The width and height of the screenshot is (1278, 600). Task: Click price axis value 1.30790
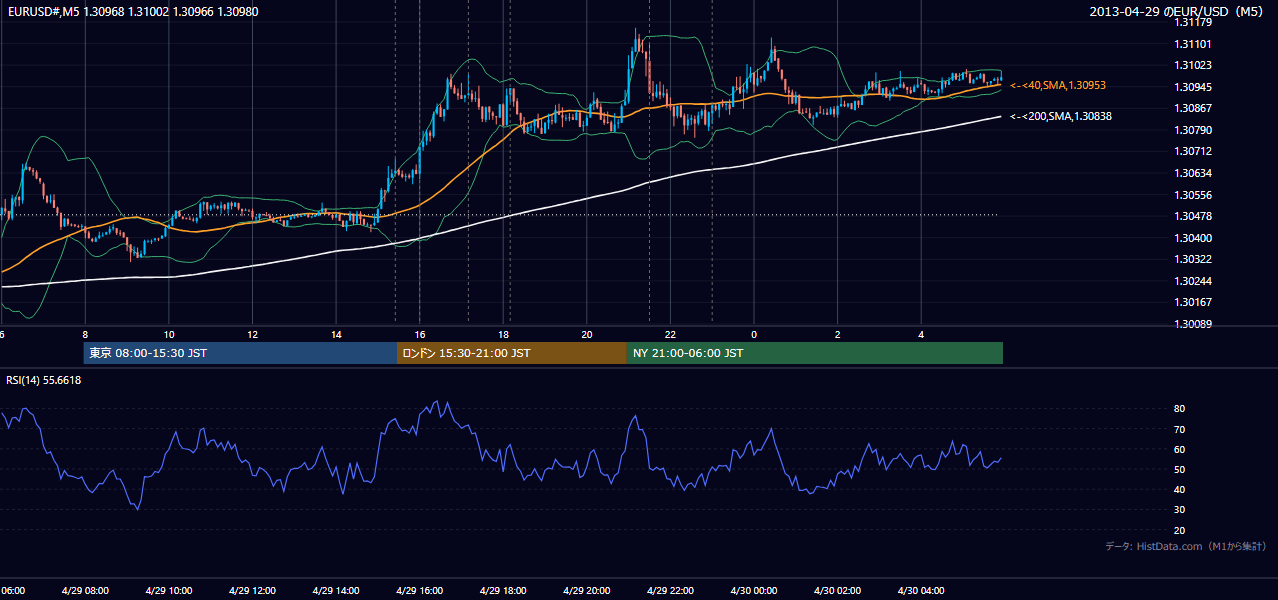tap(1194, 130)
